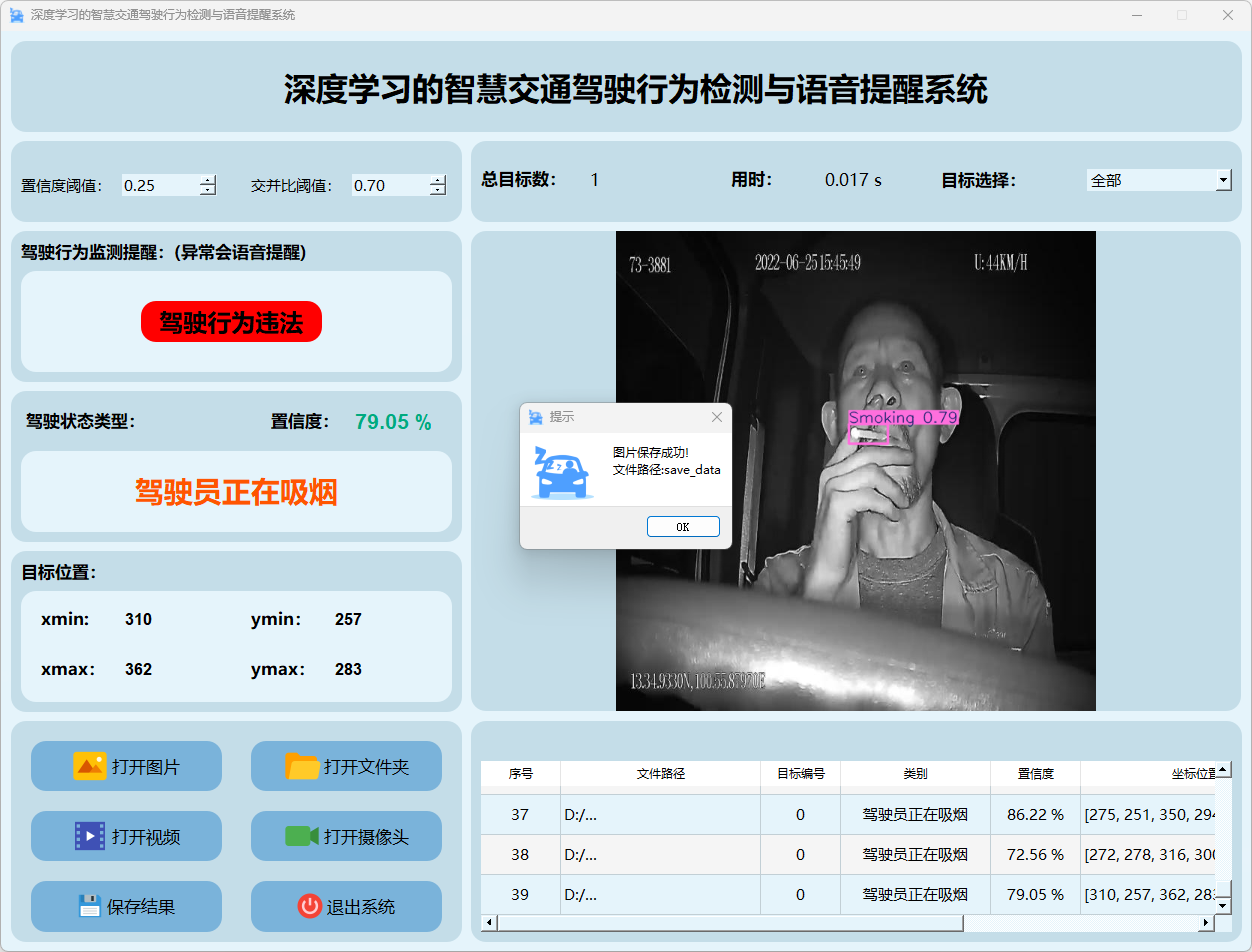Click the floppy disk icon on 保存结果
The height and width of the screenshot is (952, 1252).
(89, 906)
